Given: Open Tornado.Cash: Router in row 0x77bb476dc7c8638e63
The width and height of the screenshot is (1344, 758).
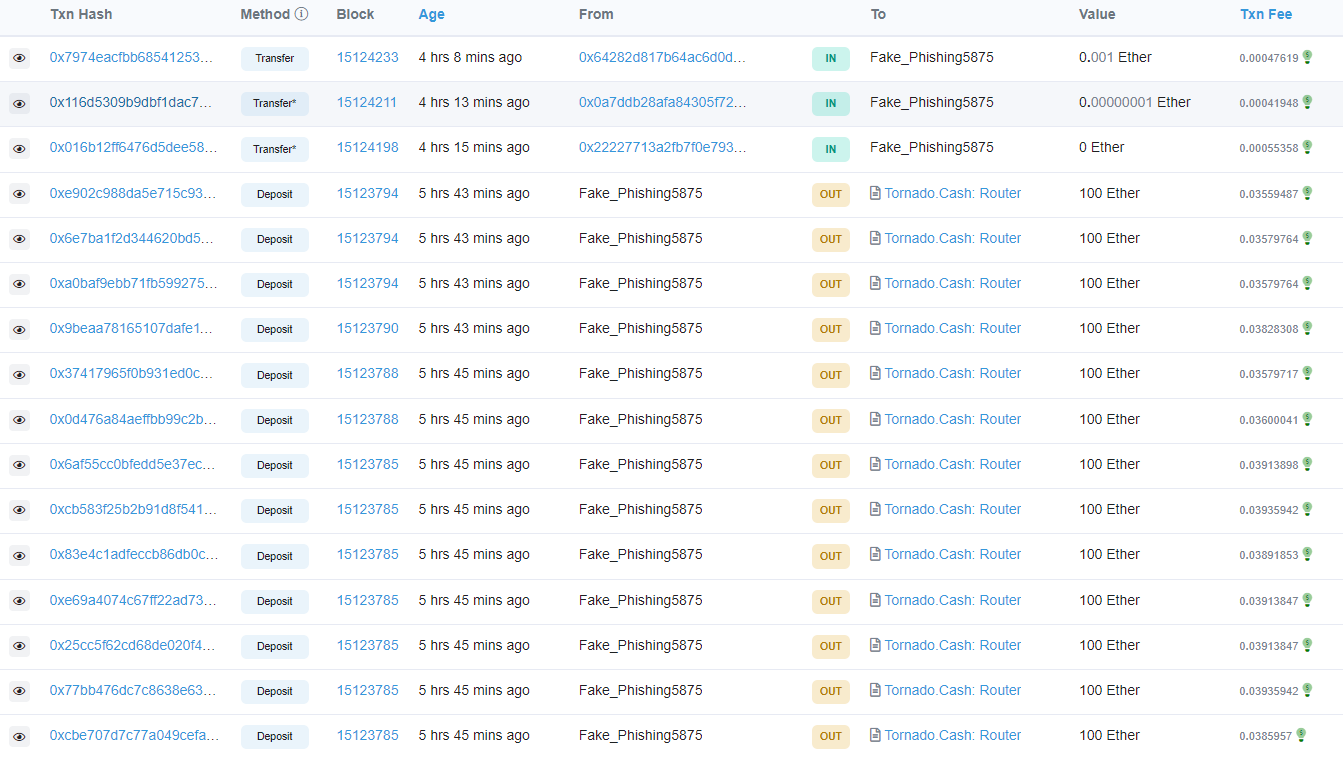Looking at the screenshot, I should pyautogui.click(x=953, y=690).
